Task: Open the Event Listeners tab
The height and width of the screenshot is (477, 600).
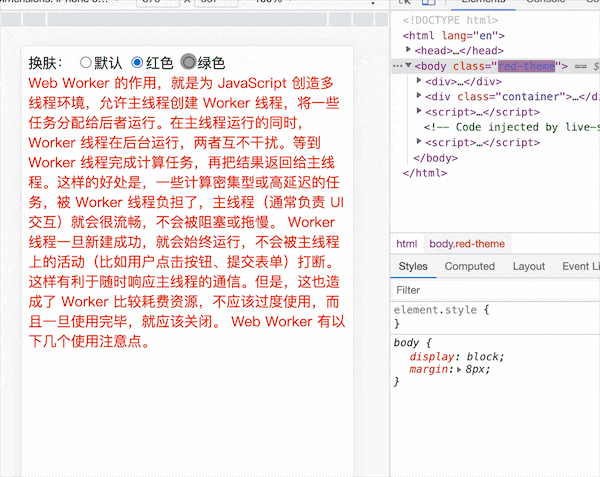Action: click(580, 266)
